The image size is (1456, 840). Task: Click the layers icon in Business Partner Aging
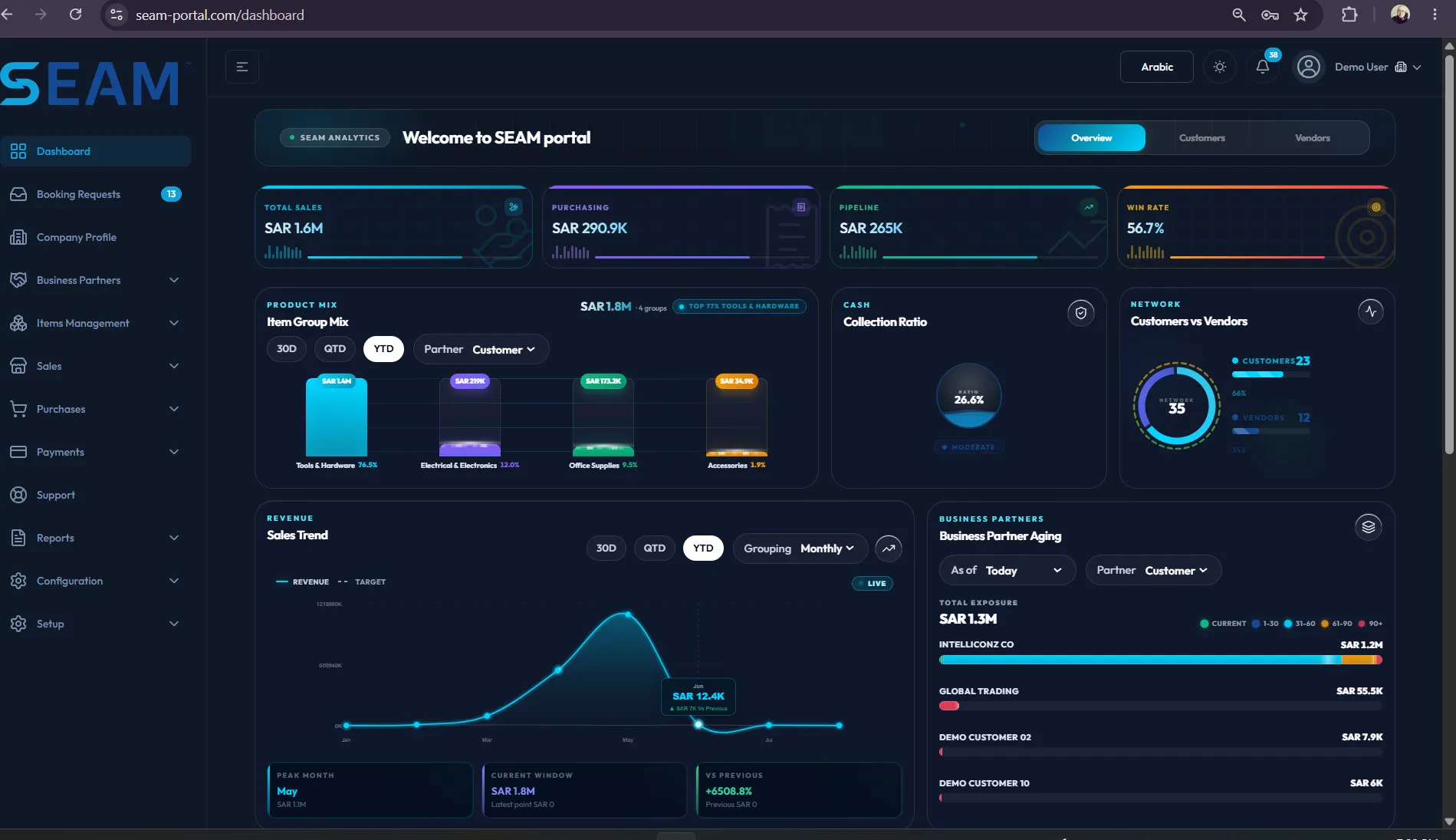point(1369,526)
